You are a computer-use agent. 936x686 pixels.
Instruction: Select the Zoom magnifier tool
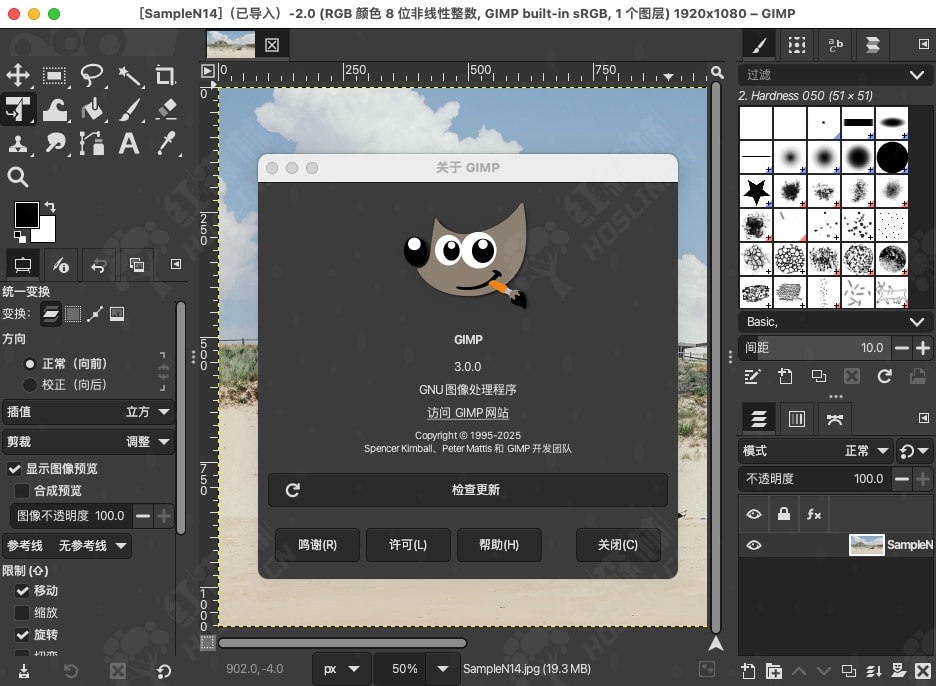pos(18,177)
